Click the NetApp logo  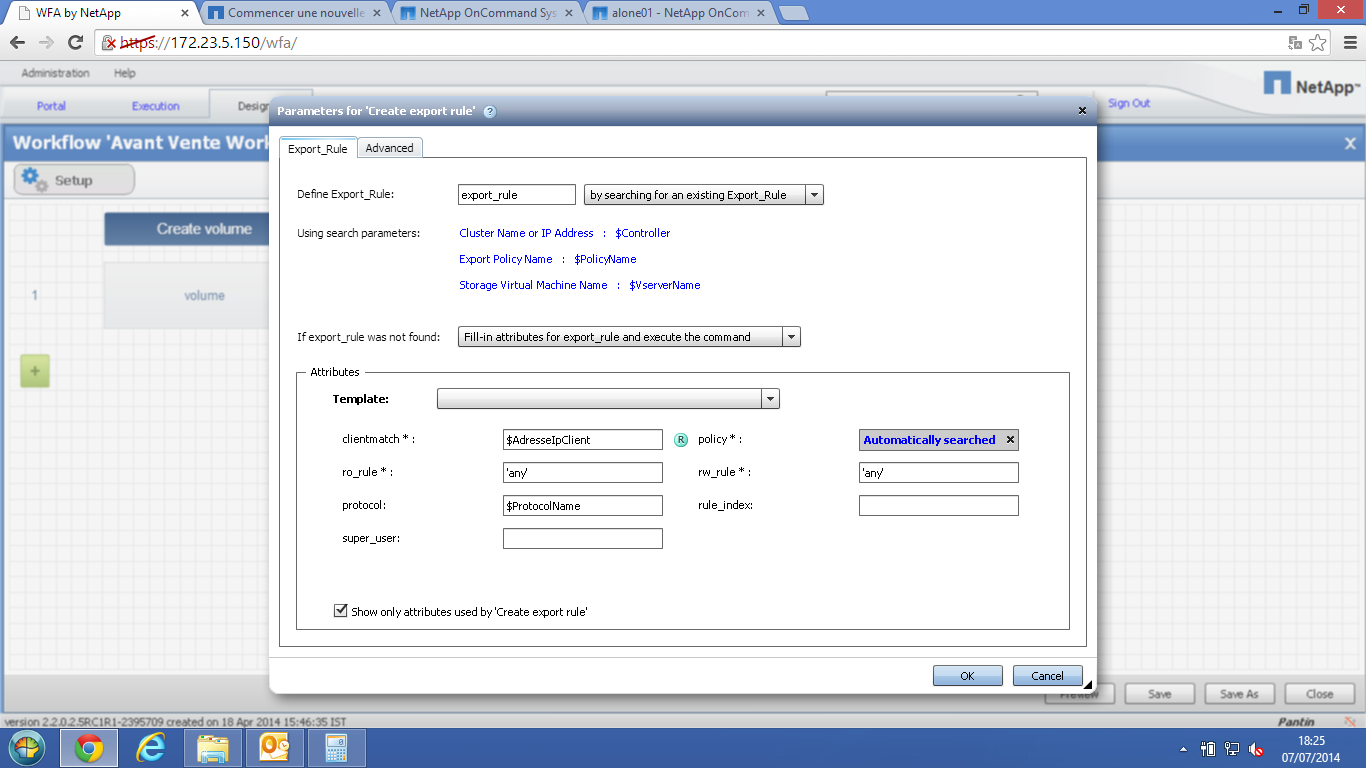click(1312, 85)
